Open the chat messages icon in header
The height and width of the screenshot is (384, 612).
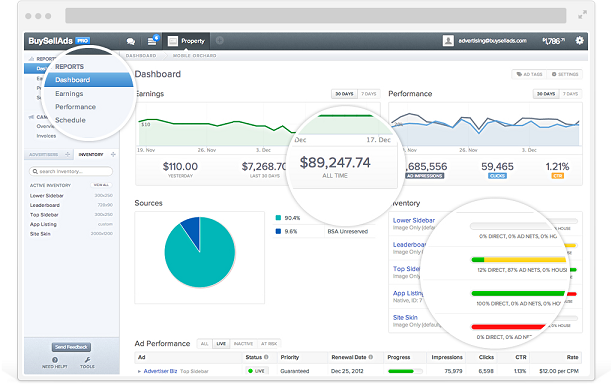click(131, 41)
